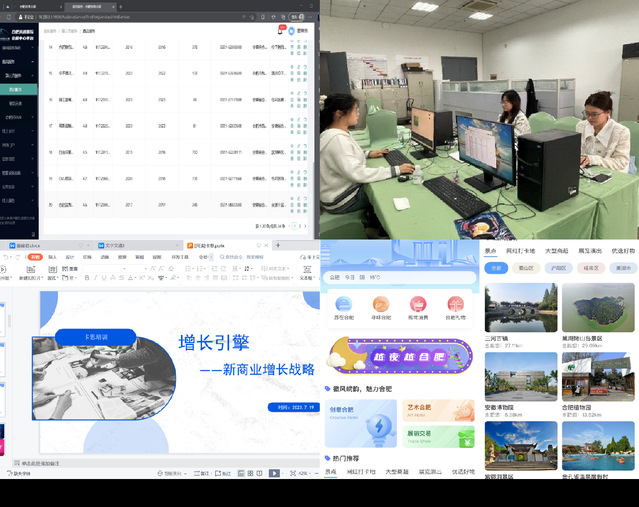
Task: Select the 全部 district filter chip
Action: pos(496,268)
